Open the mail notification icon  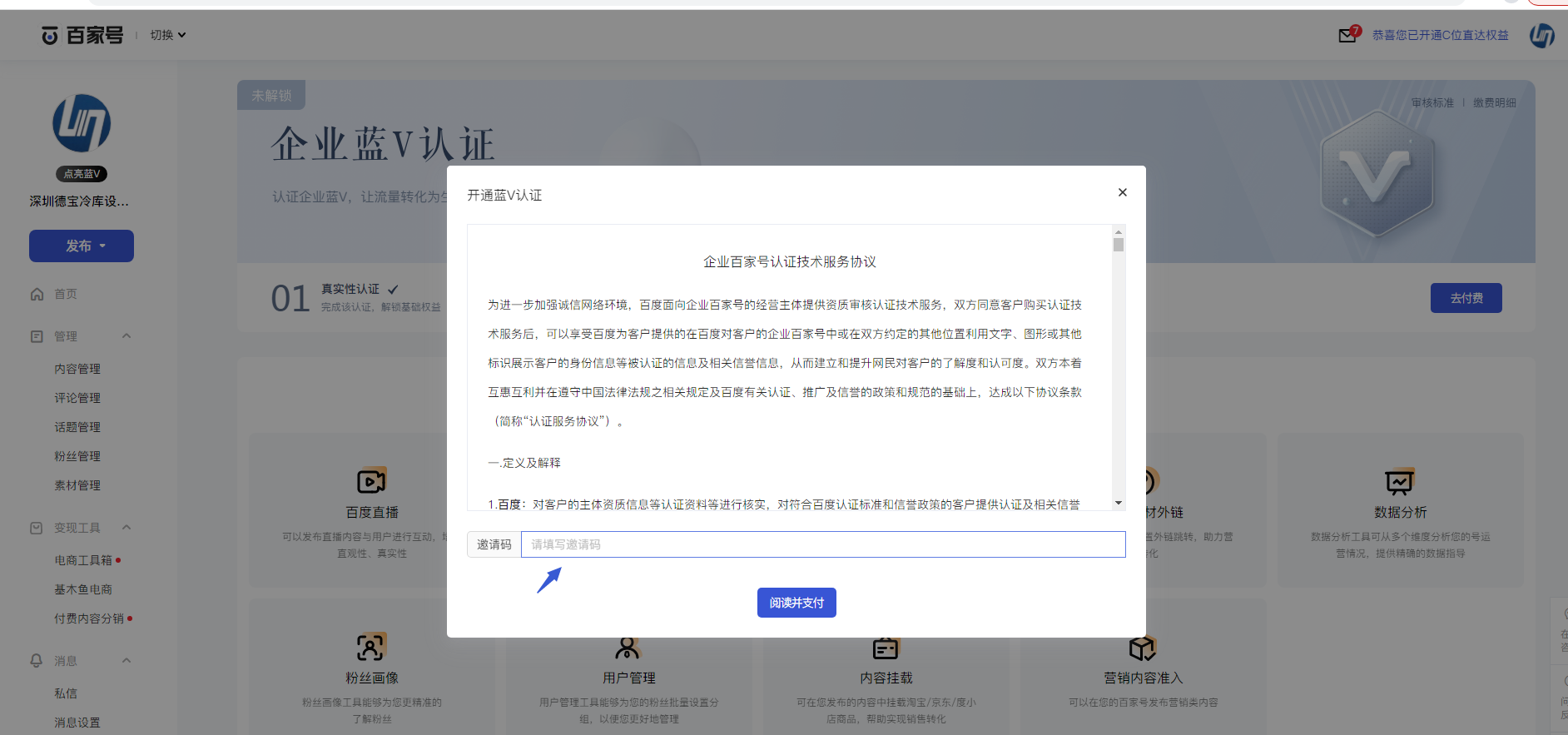click(x=1347, y=35)
